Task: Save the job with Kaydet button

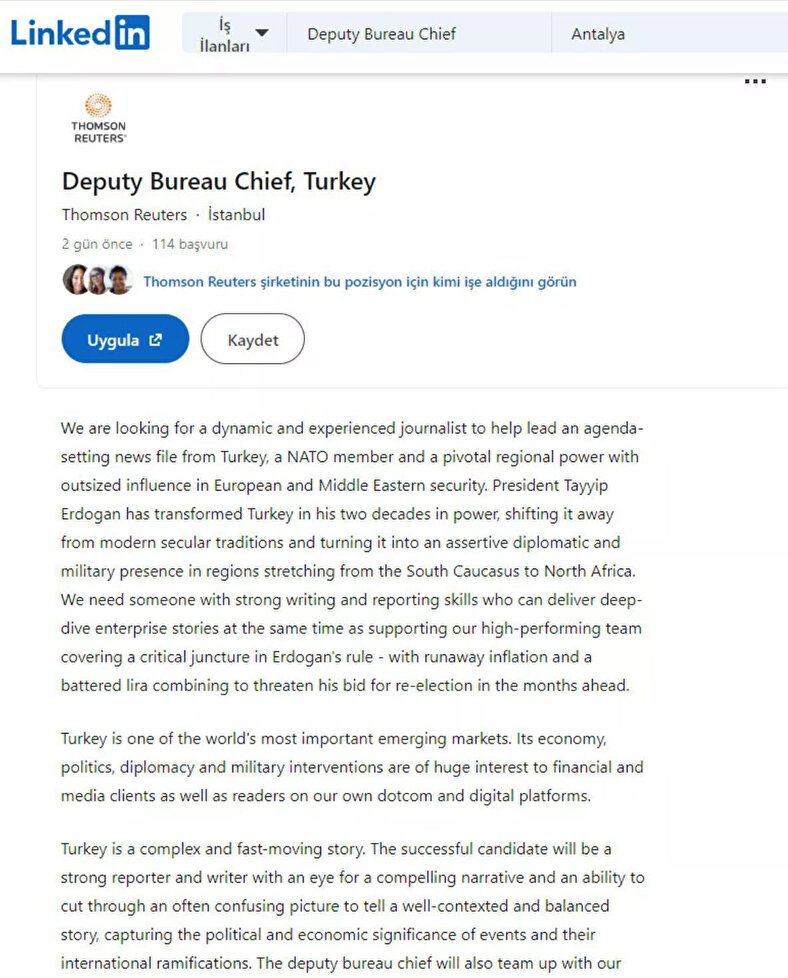Action: pos(252,340)
